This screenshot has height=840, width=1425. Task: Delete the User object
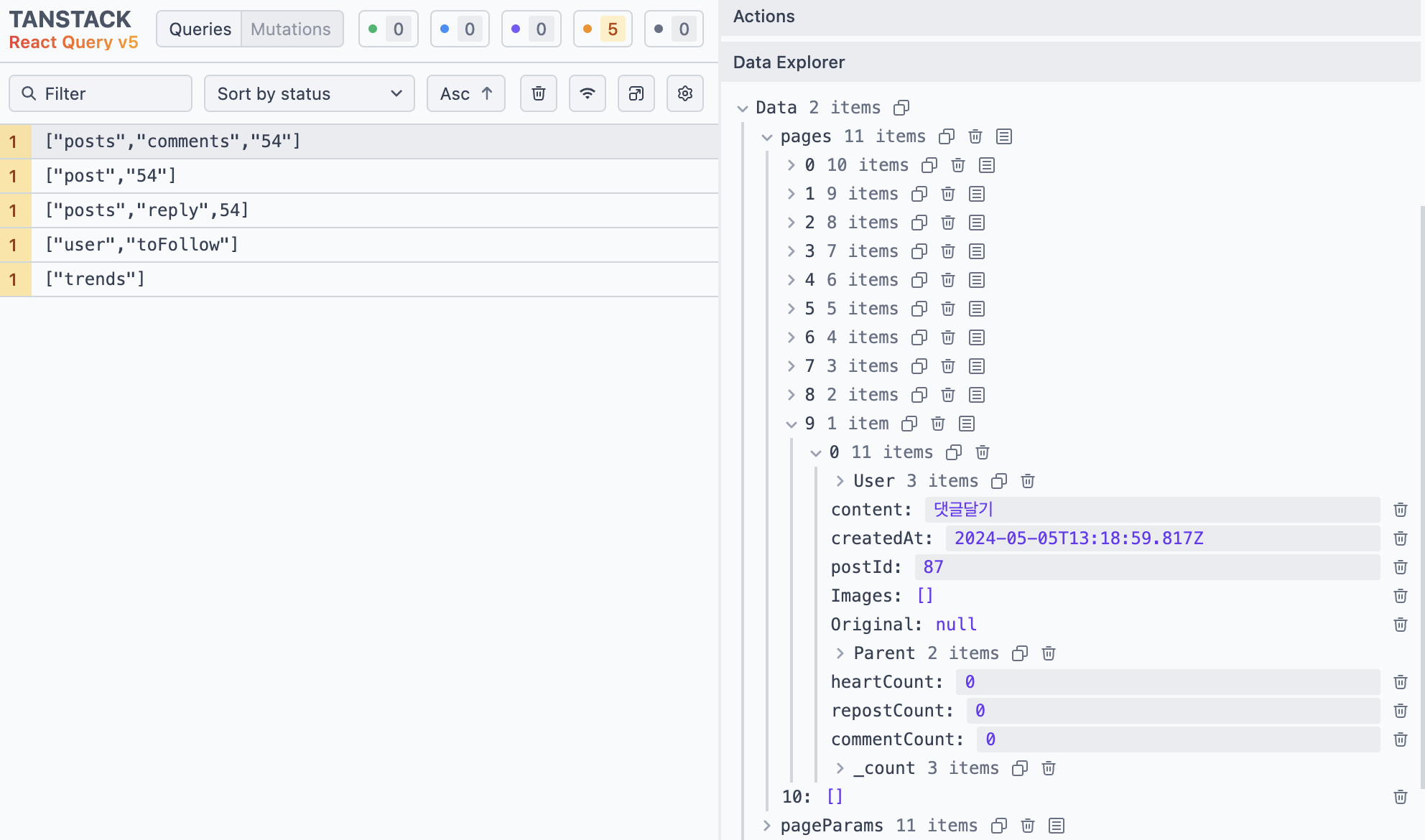[1028, 481]
